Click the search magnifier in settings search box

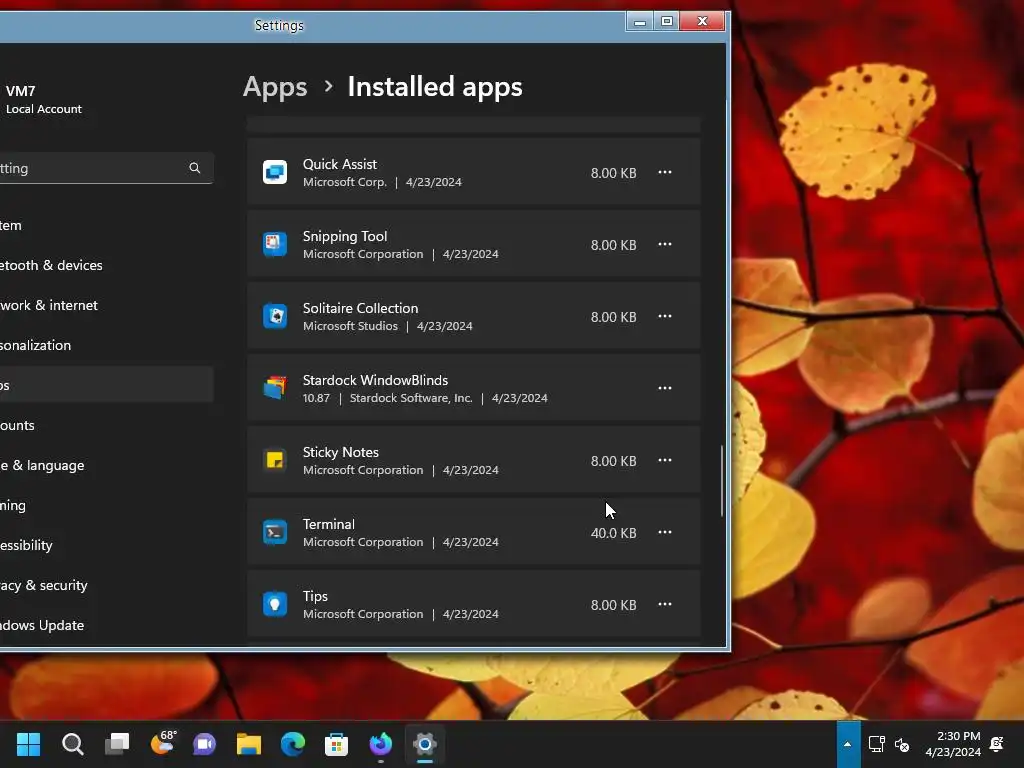[x=195, y=168]
